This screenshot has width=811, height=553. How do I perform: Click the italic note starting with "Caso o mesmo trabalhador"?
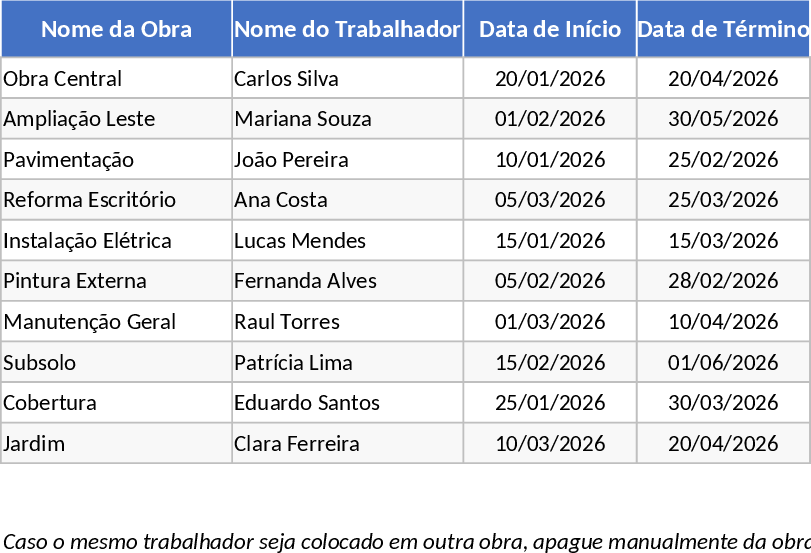tap(405, 542)
